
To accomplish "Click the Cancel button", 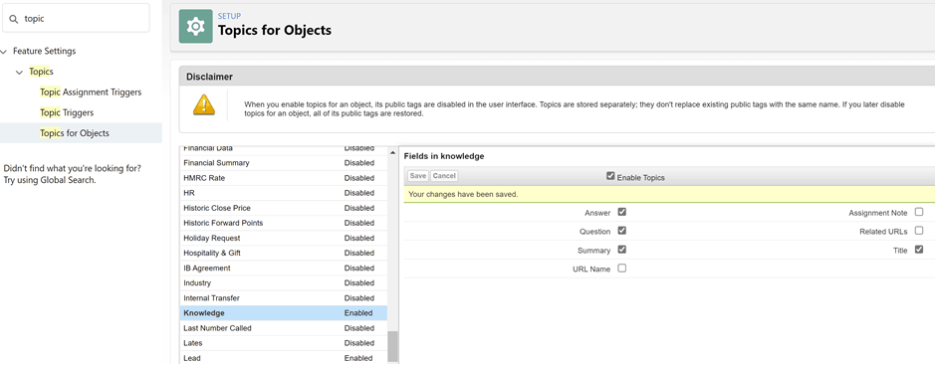I will tap(444, 176).
